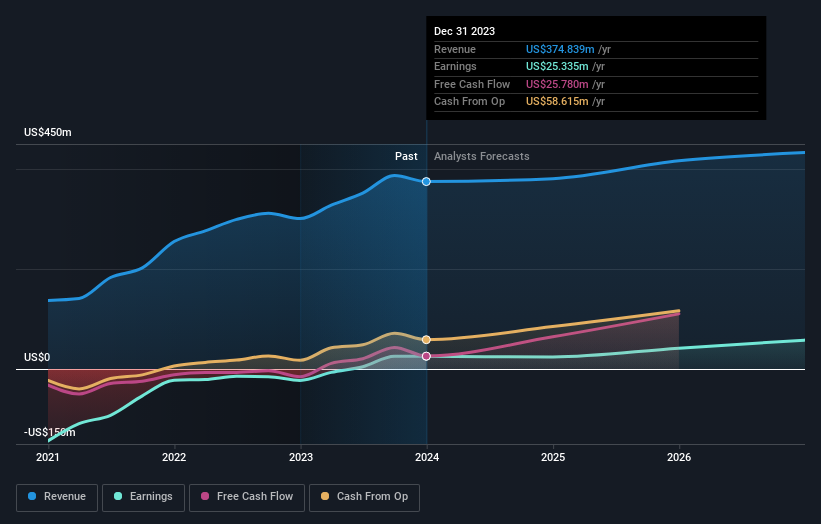Screen dimensions: 821x524
Task: Toggle the Free Cash Flow legend button
Action: point(247,497)
